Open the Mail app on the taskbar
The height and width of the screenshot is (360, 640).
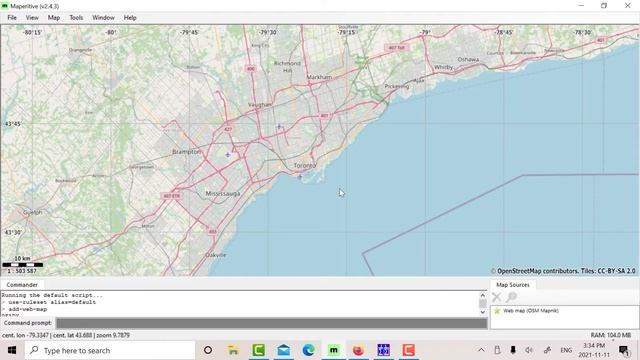click(x=283, y=350)
